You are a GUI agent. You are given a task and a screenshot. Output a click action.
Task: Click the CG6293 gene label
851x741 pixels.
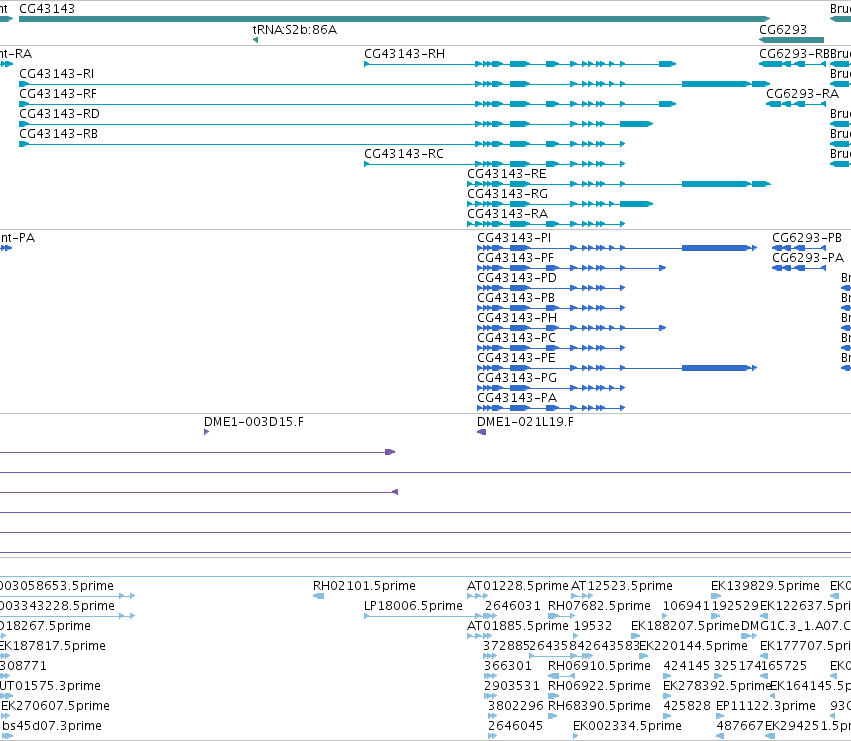click(783, 30)
